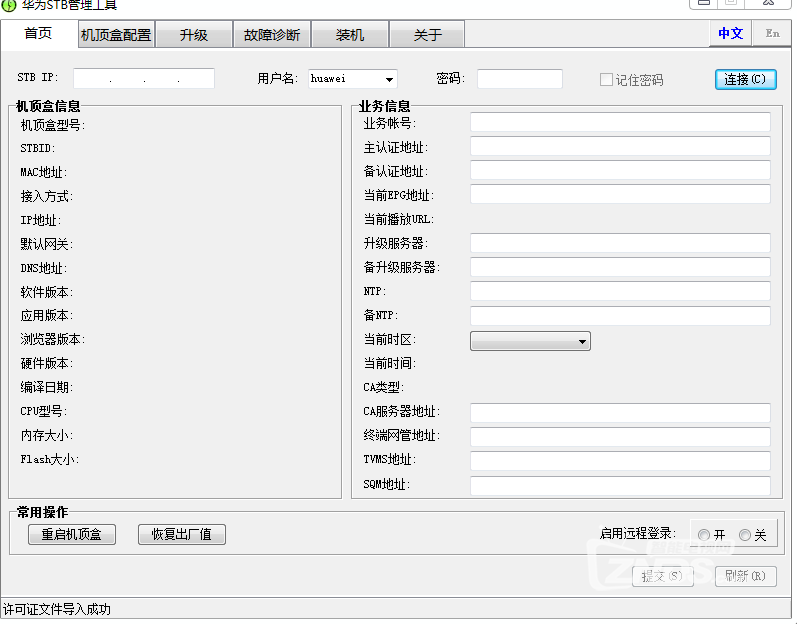Viewport: 797px width, 624px height.
Task: Click the 终端网管地址 input field
Action: 620,437
